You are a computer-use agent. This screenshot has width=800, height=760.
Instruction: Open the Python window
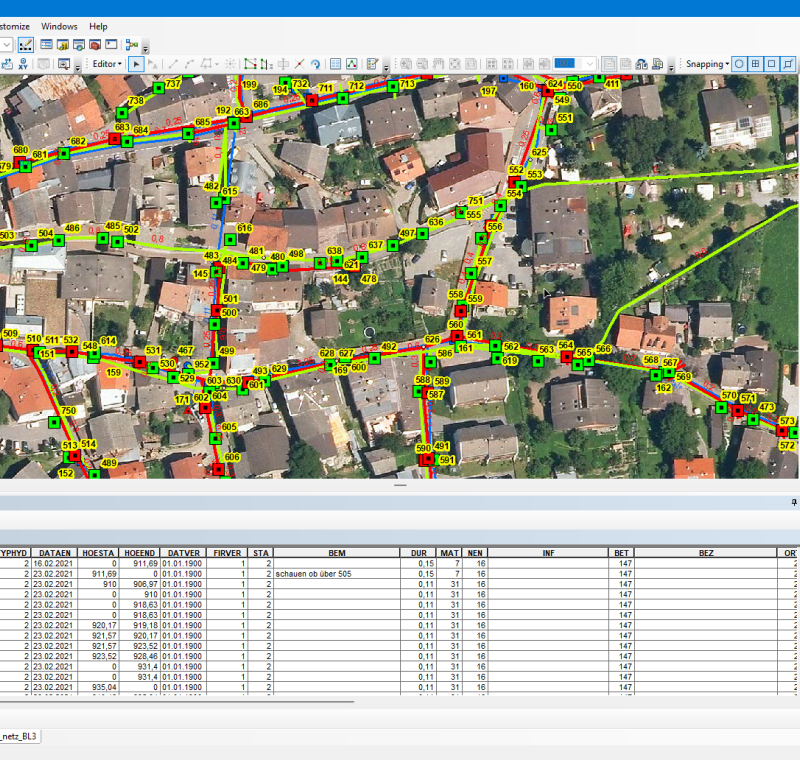coord(111,45)
